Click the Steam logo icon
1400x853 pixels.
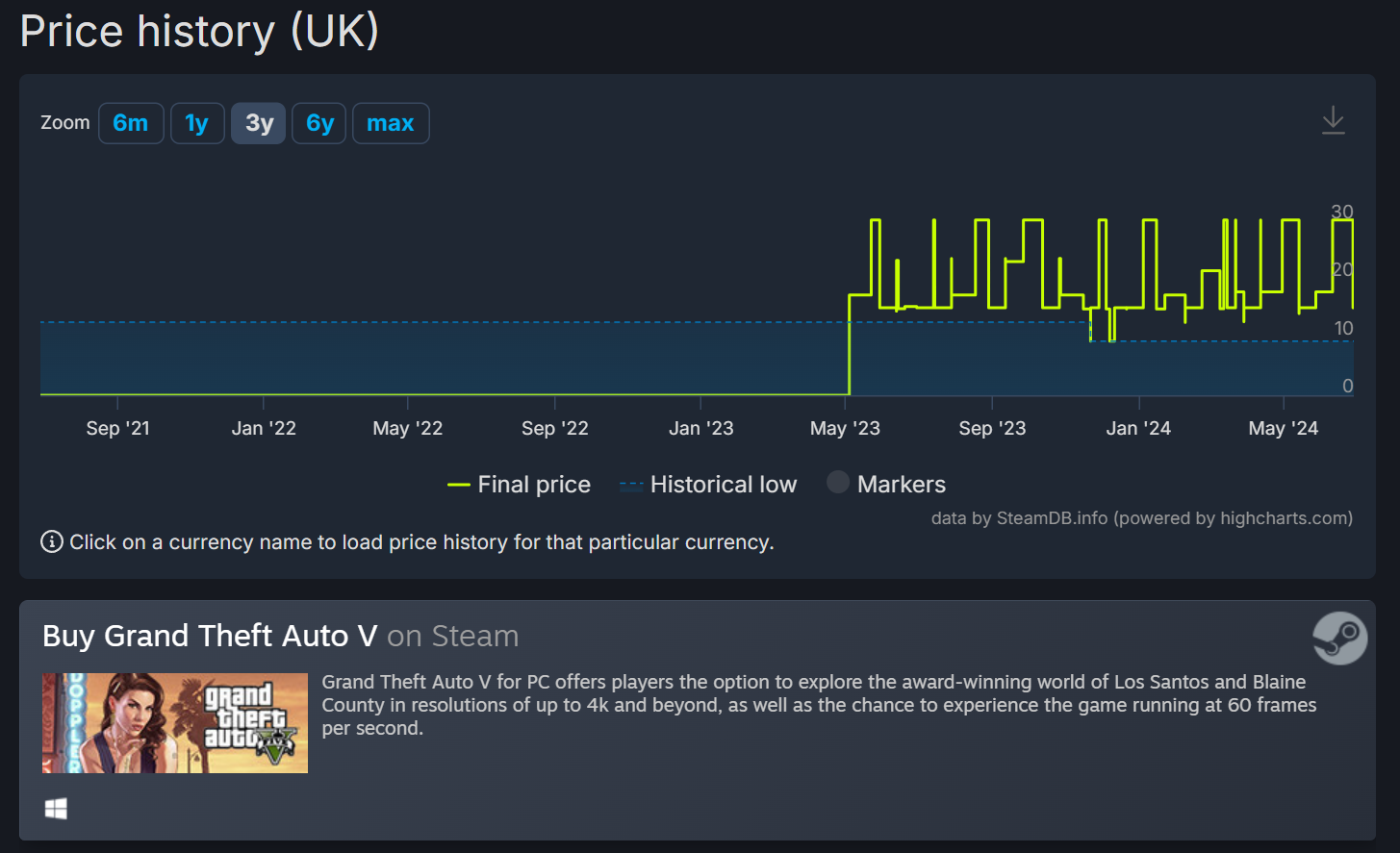[x=1339, y=638]
